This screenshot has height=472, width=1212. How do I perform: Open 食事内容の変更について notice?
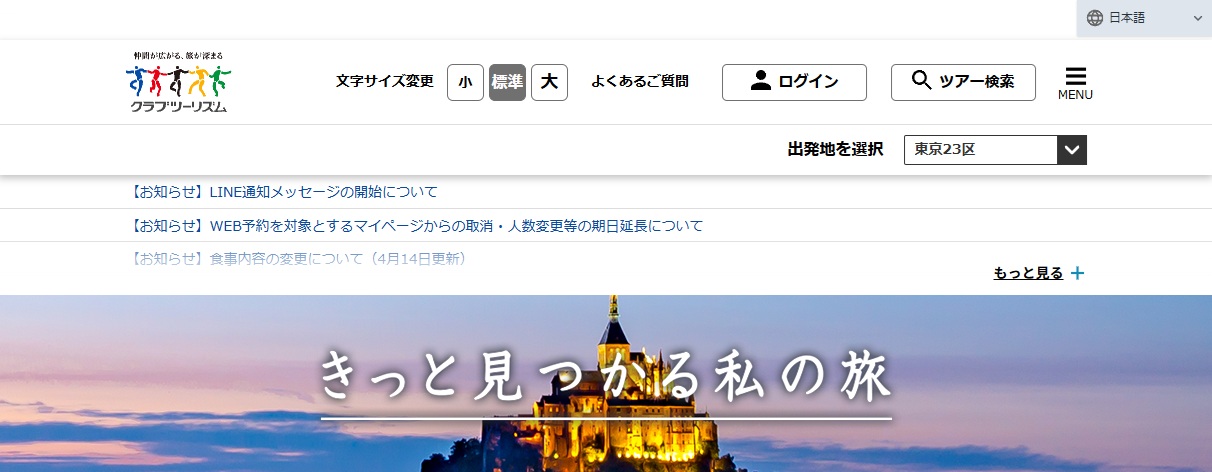[x=299, y=258]
